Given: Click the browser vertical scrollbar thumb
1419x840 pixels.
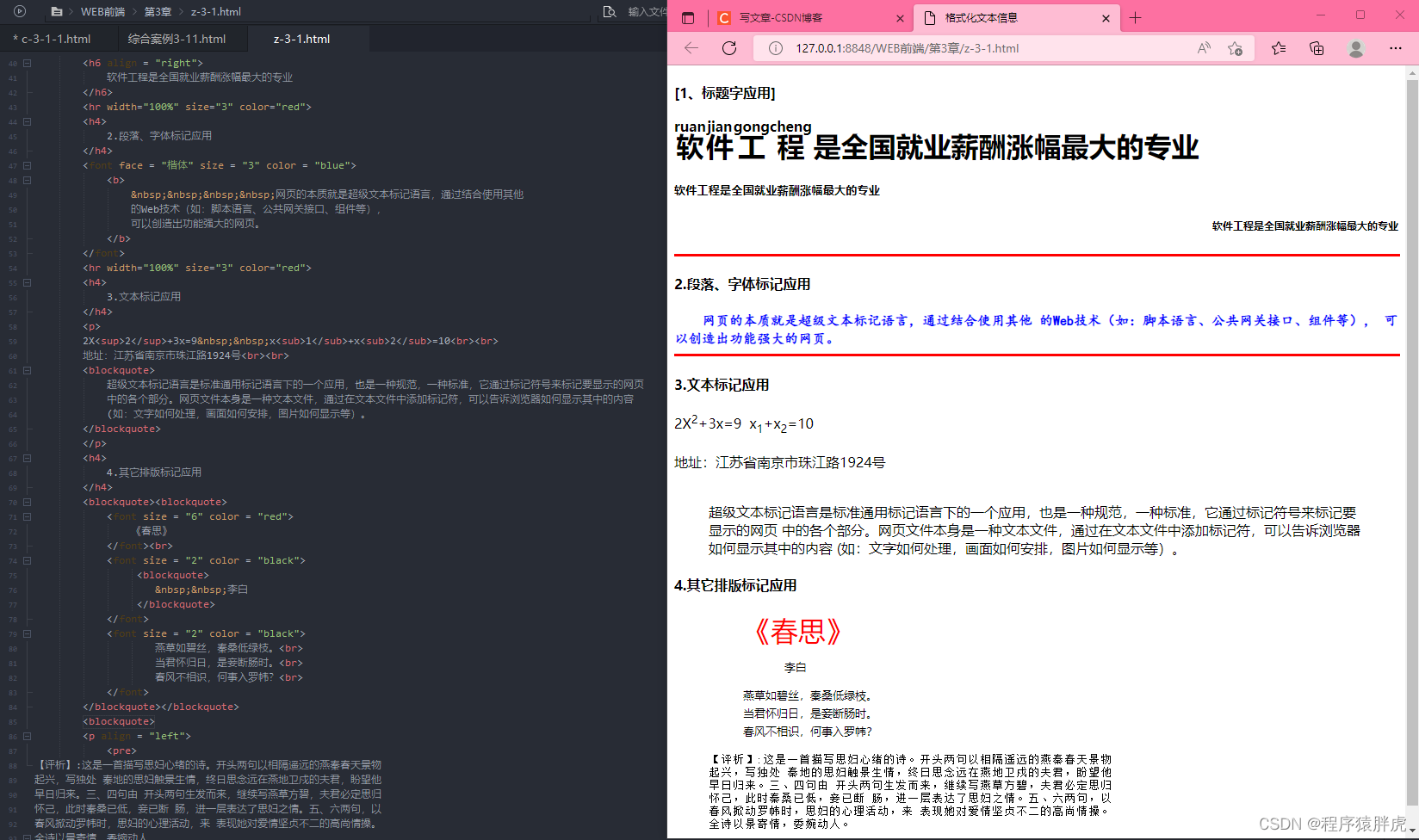Looking at the screenshot, I should pyautogui.click(x=1412, y=441).
